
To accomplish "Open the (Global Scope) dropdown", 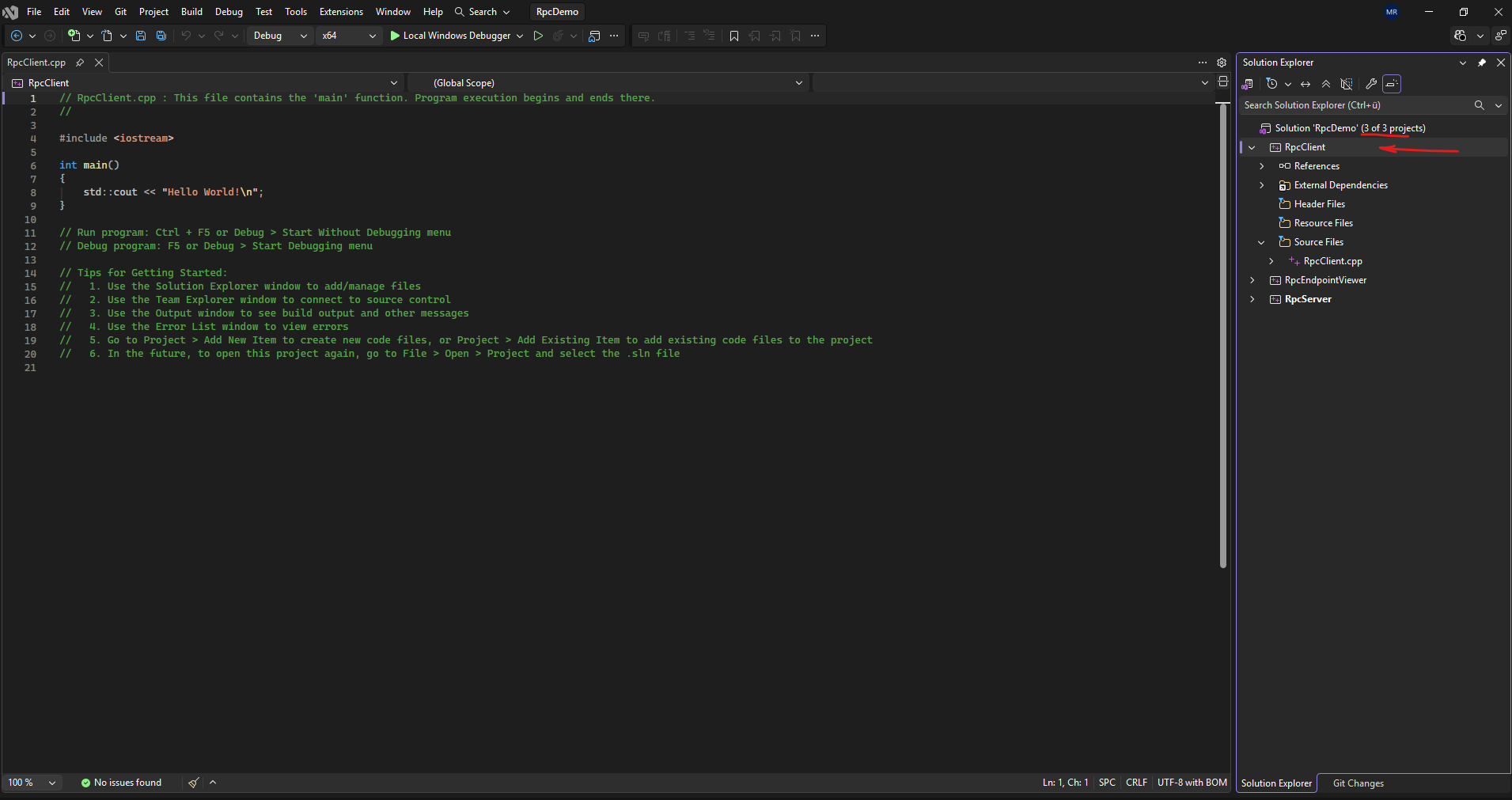I will point(608,83).
